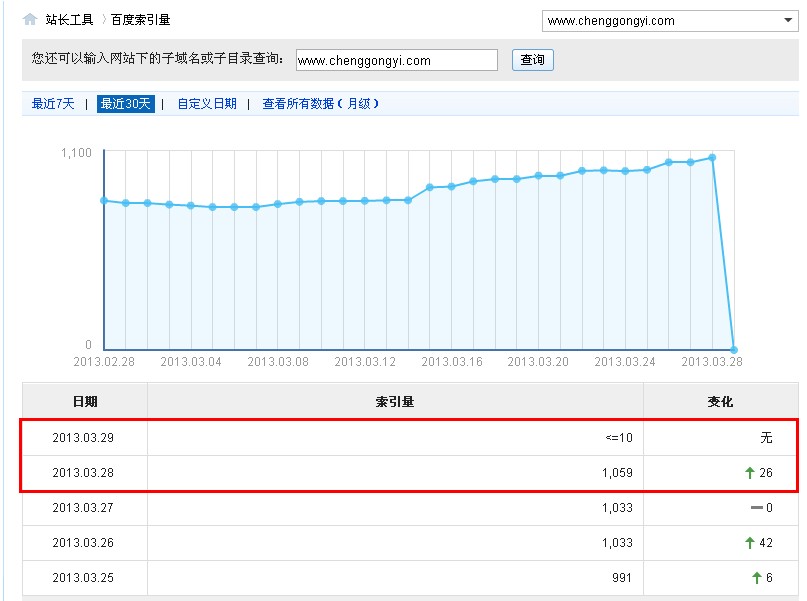This screenshot has width=807, height=601.
Task: Click the 日期 column header
Action: tap(85, 401)
